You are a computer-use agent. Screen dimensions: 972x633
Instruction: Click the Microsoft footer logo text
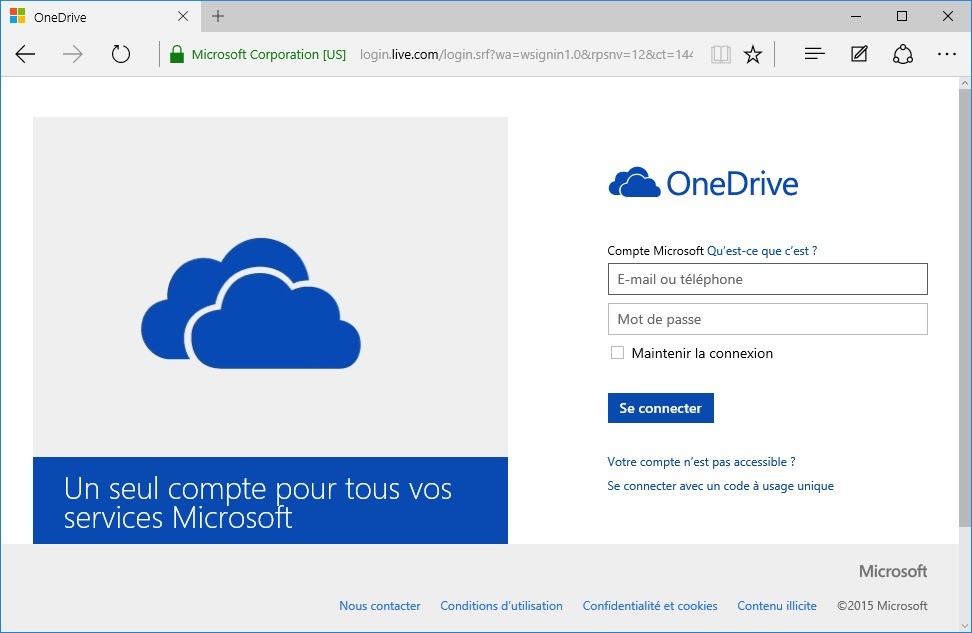(893, 571)
